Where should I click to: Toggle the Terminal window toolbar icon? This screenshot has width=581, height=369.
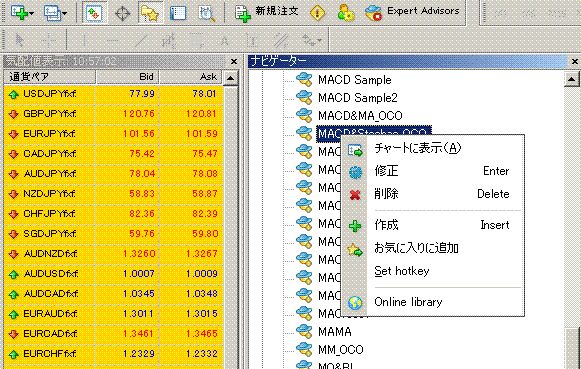point(178,13)
